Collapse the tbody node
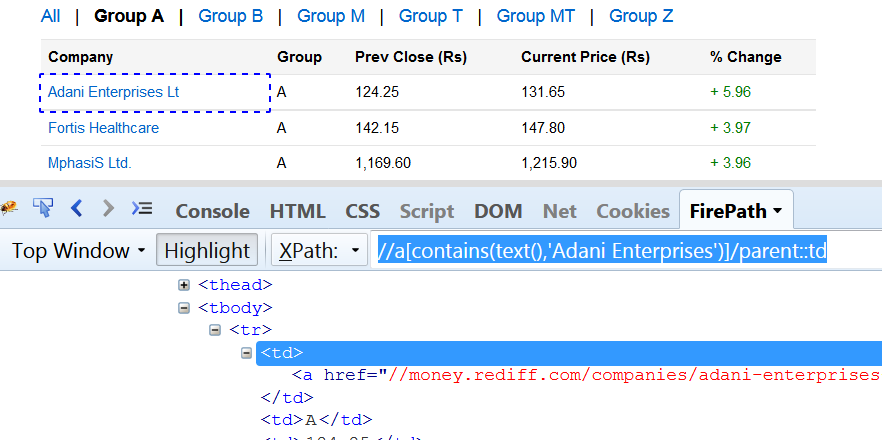Image resolution: width=882 pixels, height=440 pixels. [184, 308]
